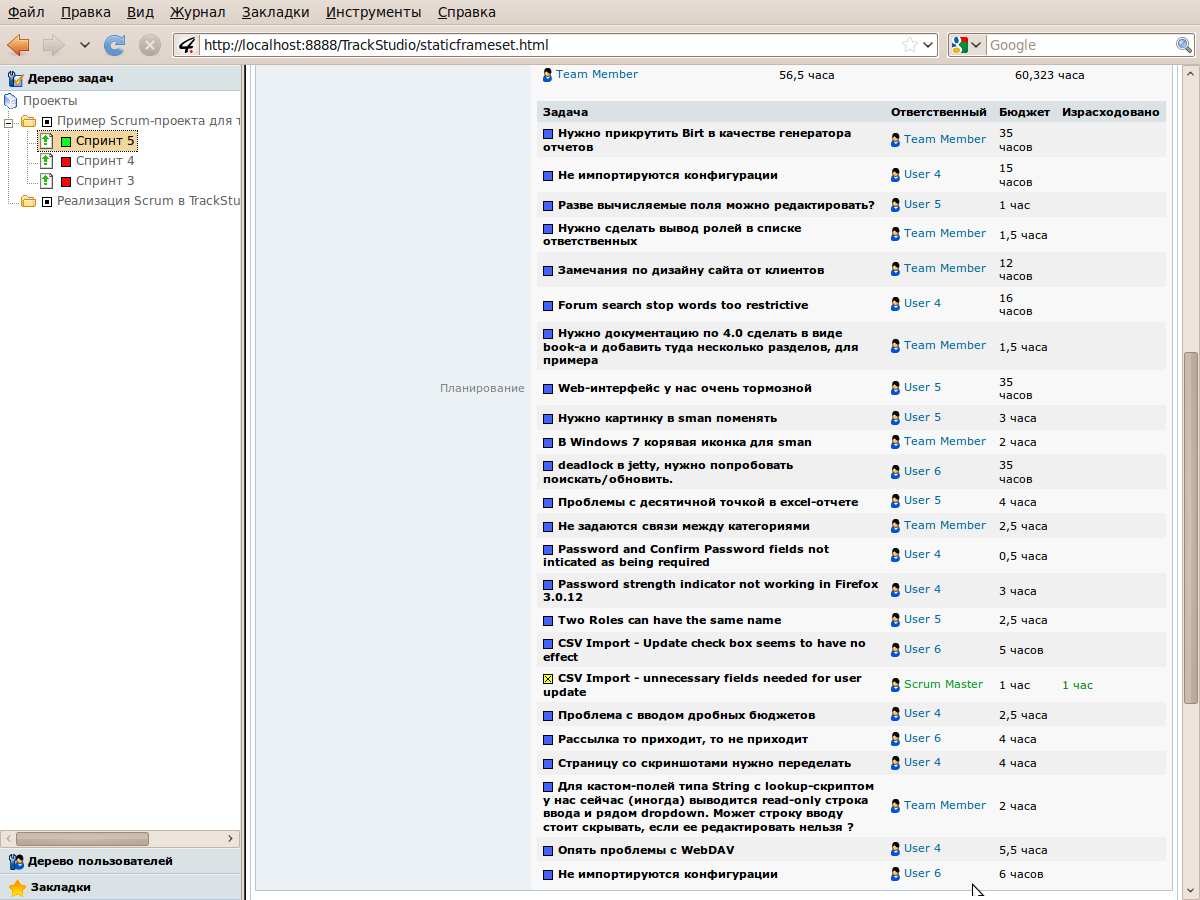Viewport: 1200px width, 900px height.
Task: Open the history dropdown arrow next to Forward
Action: coord(84,45)
